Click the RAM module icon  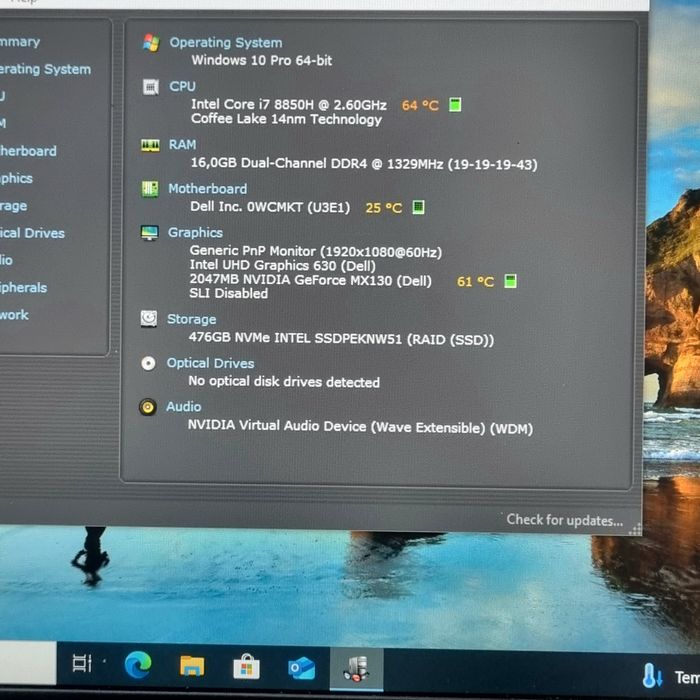pos(150,146)
